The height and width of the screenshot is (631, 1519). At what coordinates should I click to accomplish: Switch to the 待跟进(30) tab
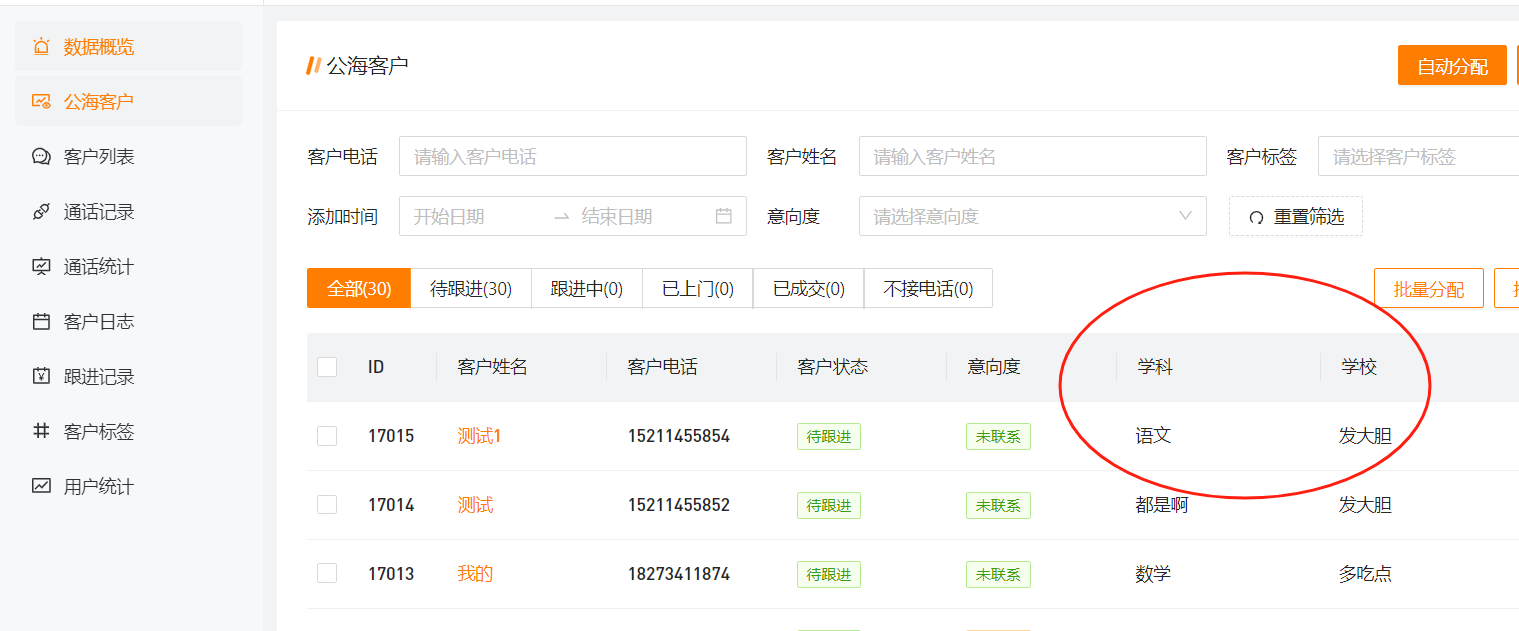471,288
